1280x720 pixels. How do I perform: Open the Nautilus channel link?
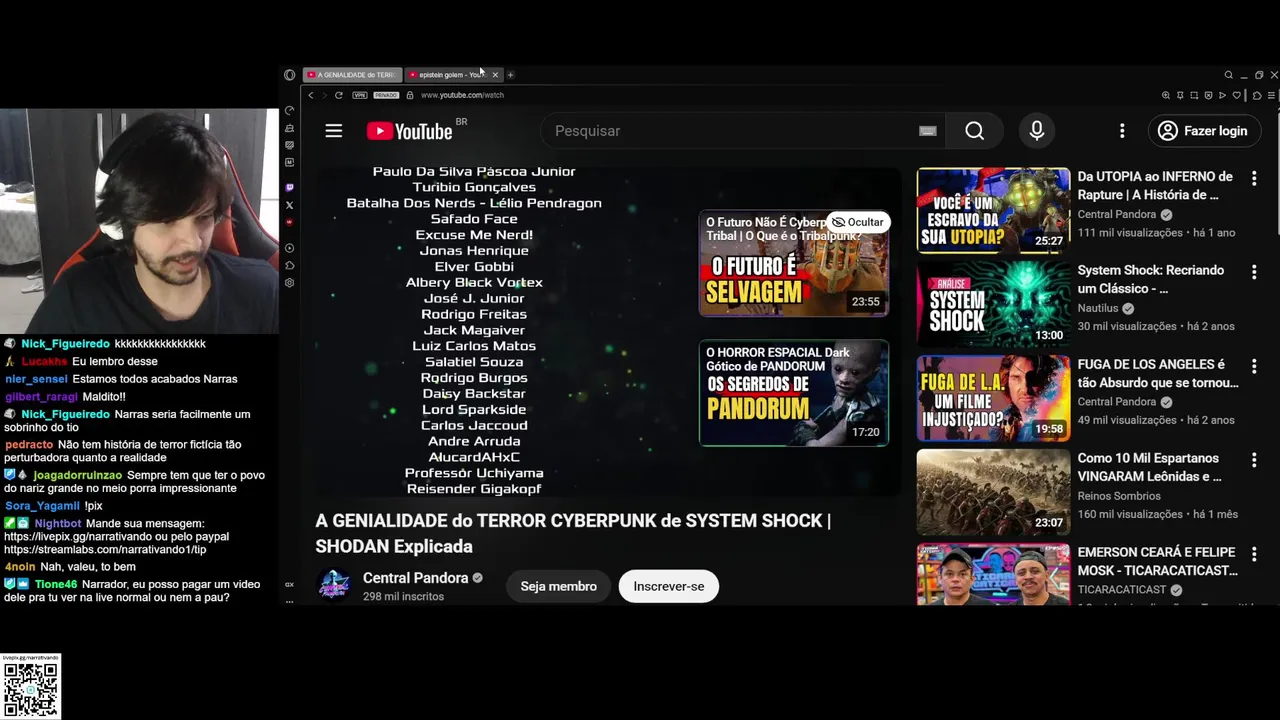click(x=1099, y=308)
